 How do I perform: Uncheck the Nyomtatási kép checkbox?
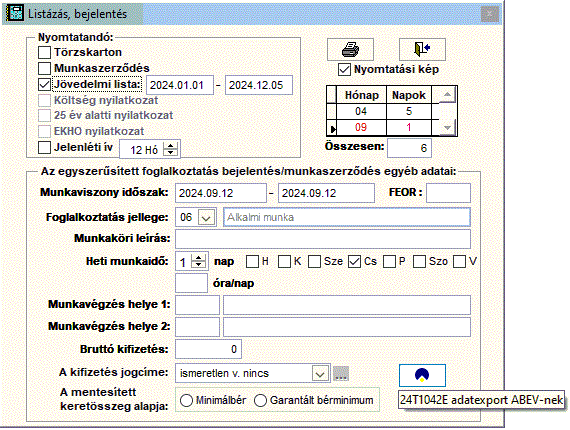point(344,69)
